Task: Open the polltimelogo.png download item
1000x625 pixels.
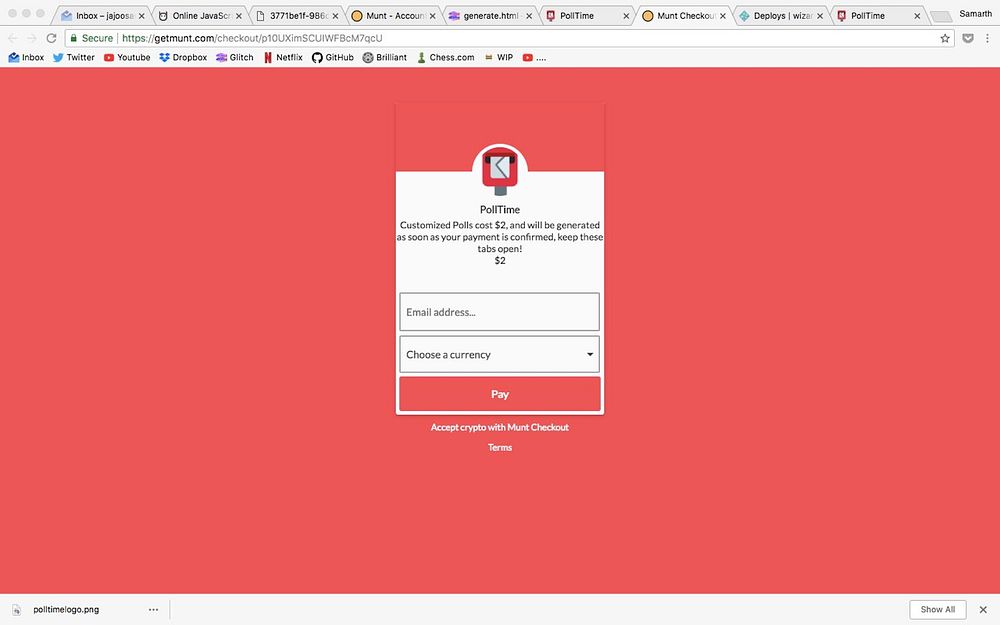Action: point(66,610)
